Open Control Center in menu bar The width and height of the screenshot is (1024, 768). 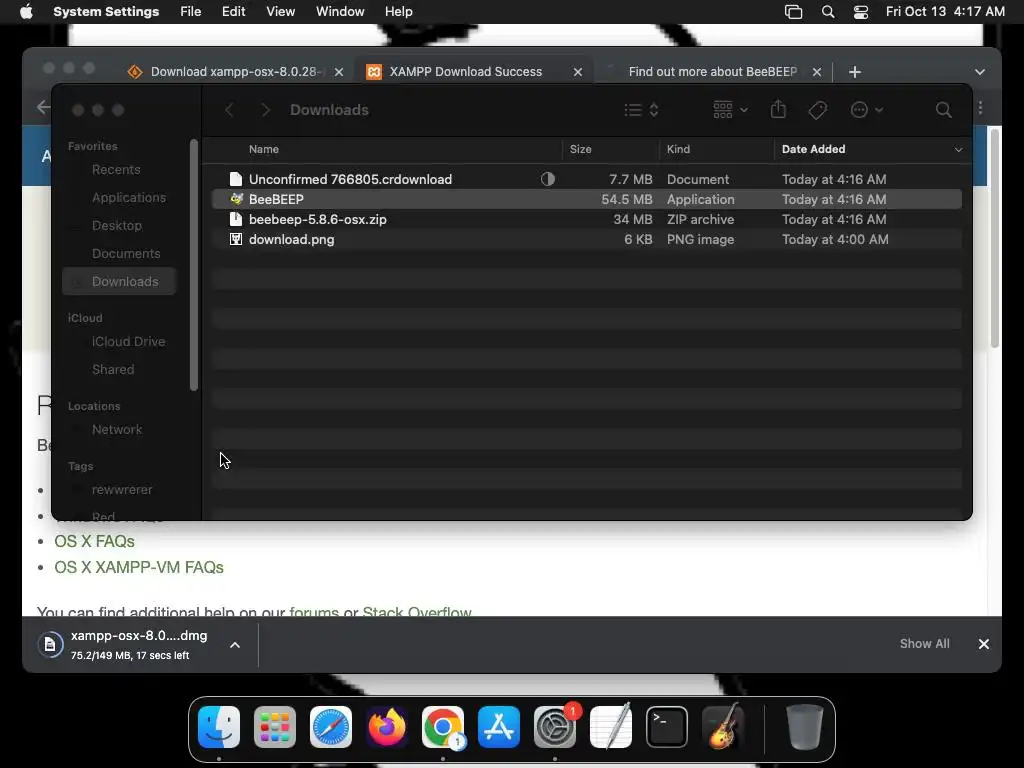click(861, 12)
